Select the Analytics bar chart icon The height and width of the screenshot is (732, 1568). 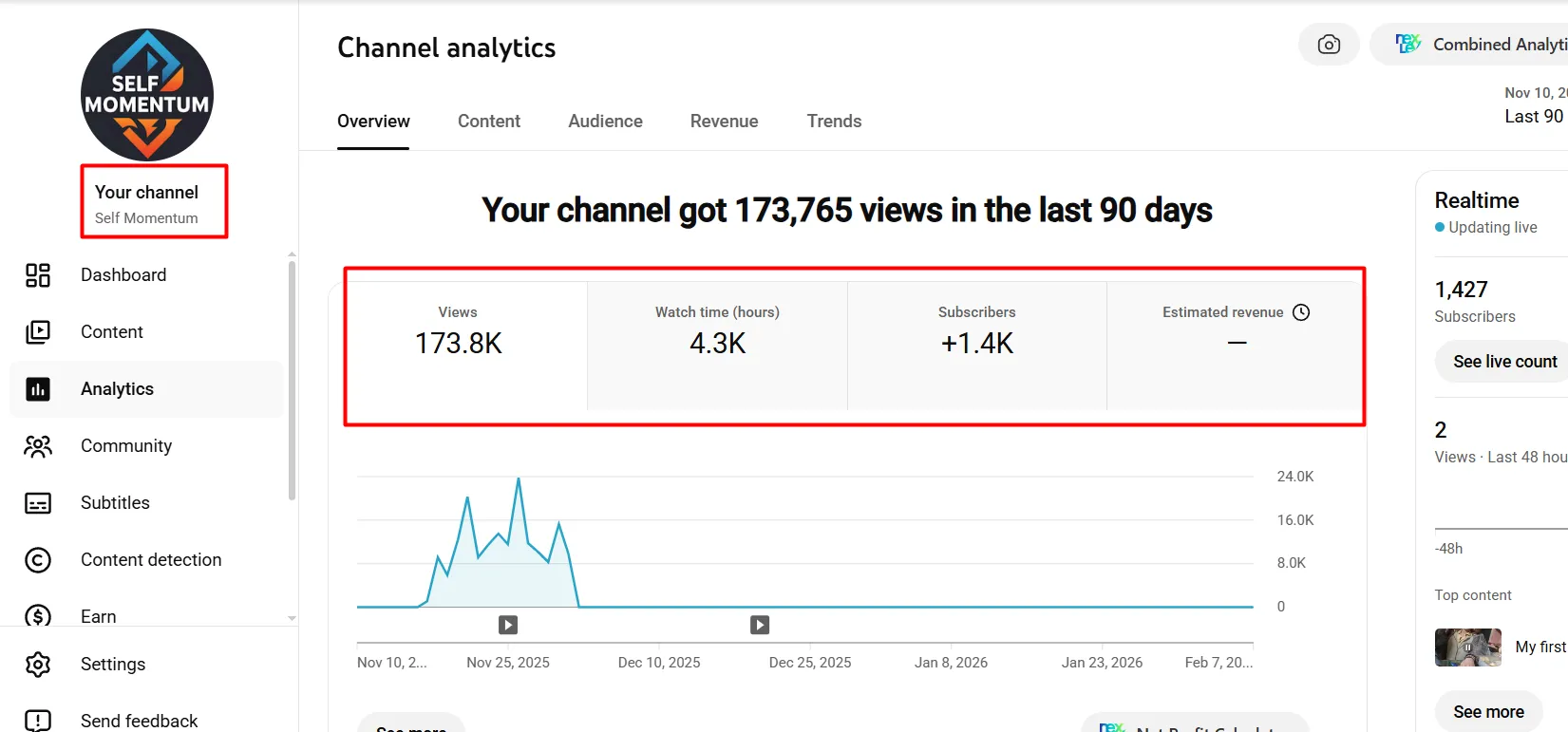tap(38, 389)
